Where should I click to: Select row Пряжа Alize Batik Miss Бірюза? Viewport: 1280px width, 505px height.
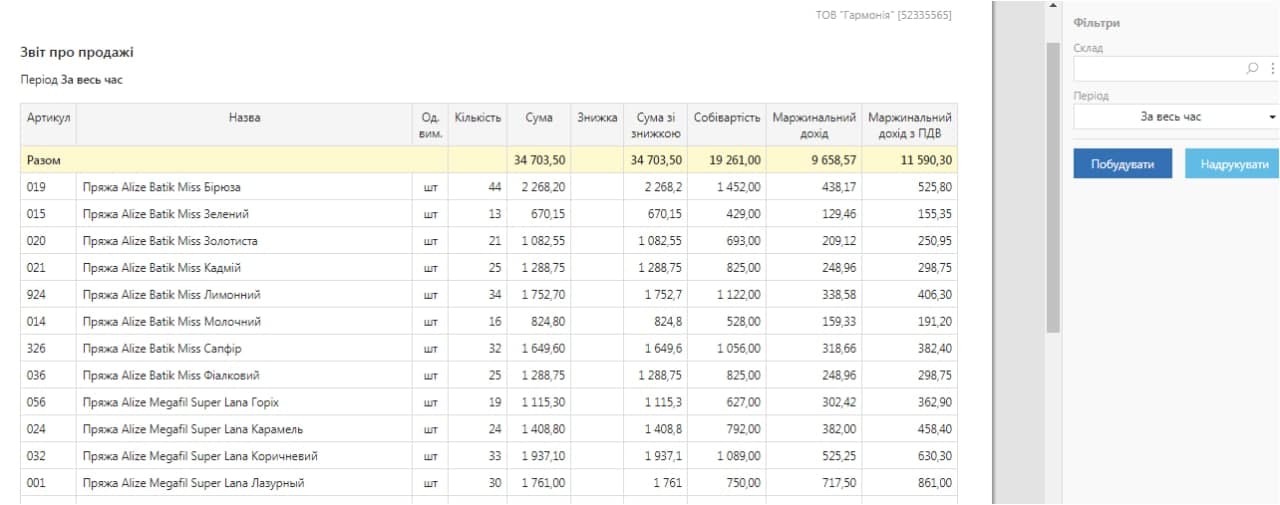click(488, 187)
